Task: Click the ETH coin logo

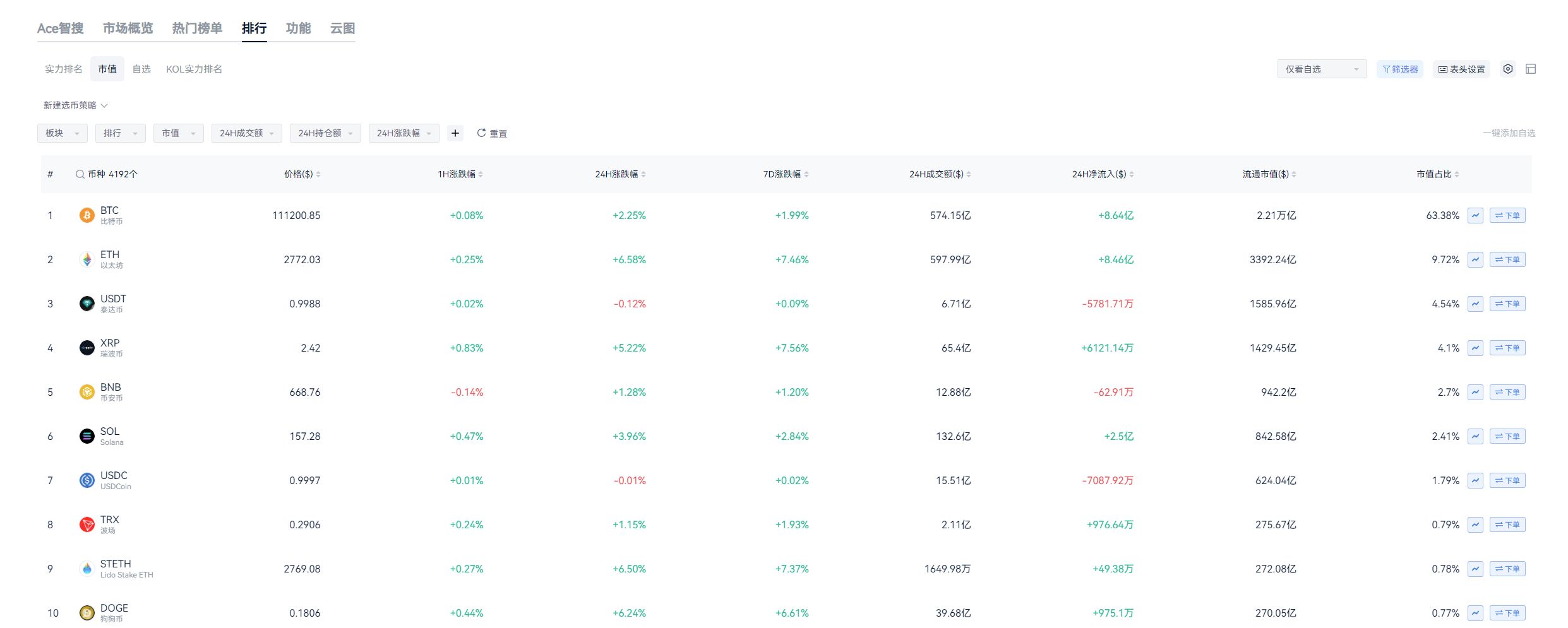Action: pyautogui.click(x=87, y=259)
